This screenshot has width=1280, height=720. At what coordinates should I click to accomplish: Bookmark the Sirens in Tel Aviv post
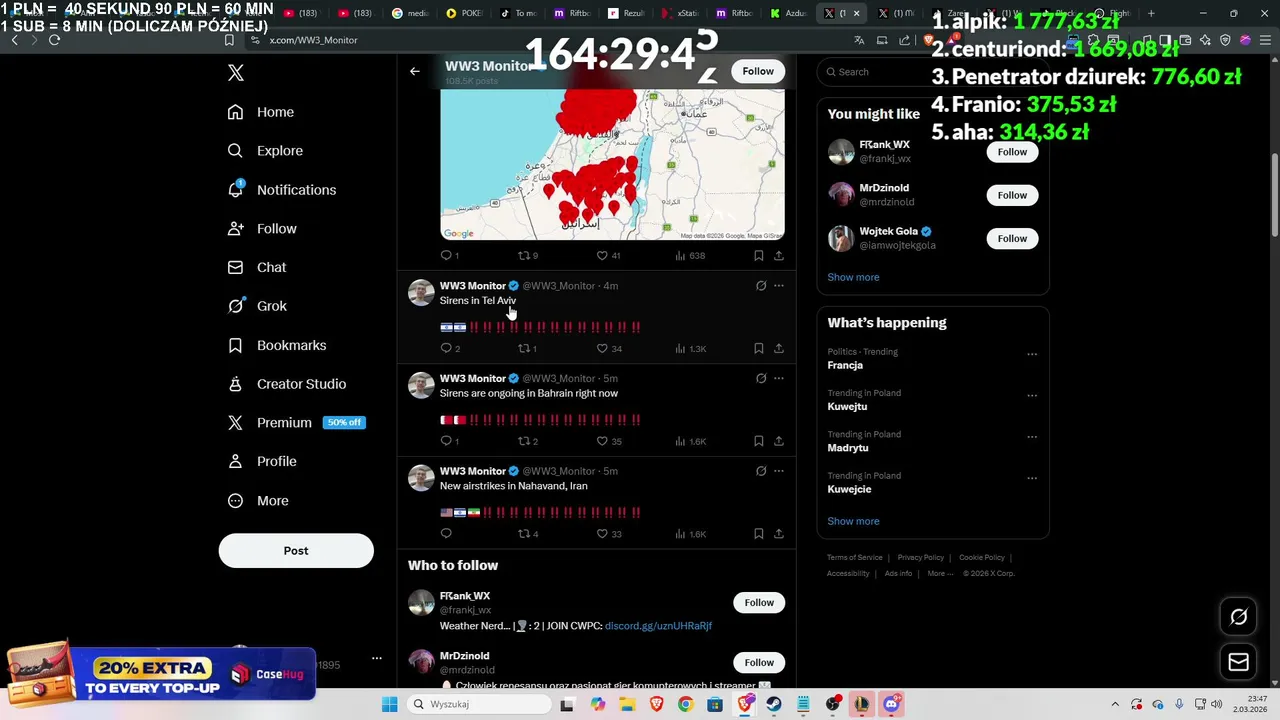point(759,348)
